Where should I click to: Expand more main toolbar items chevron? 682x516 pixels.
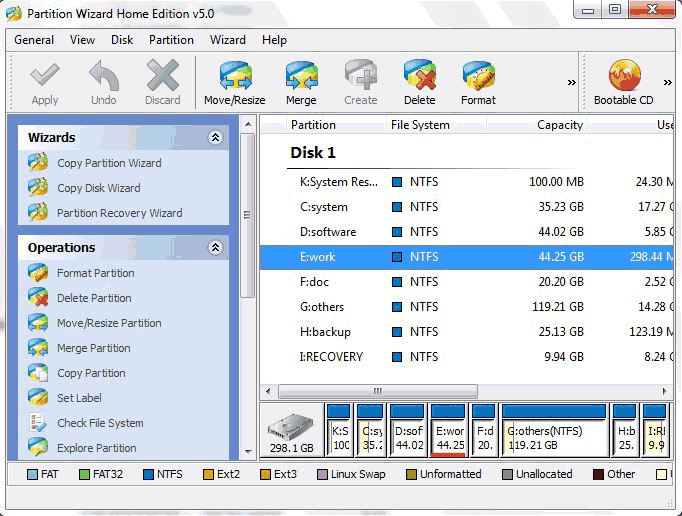point(572,82)
